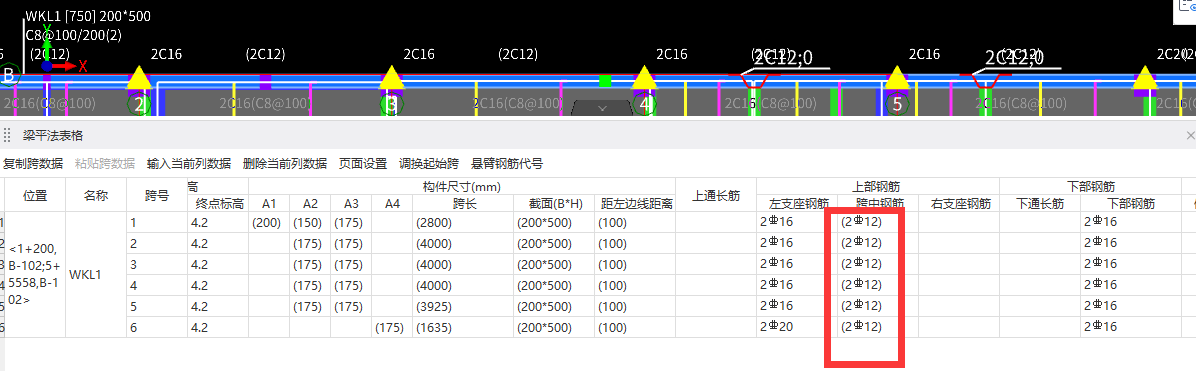Click 调换起始跨 button
The width and height of the screenshot is (1196, 371).
[429, 163]
